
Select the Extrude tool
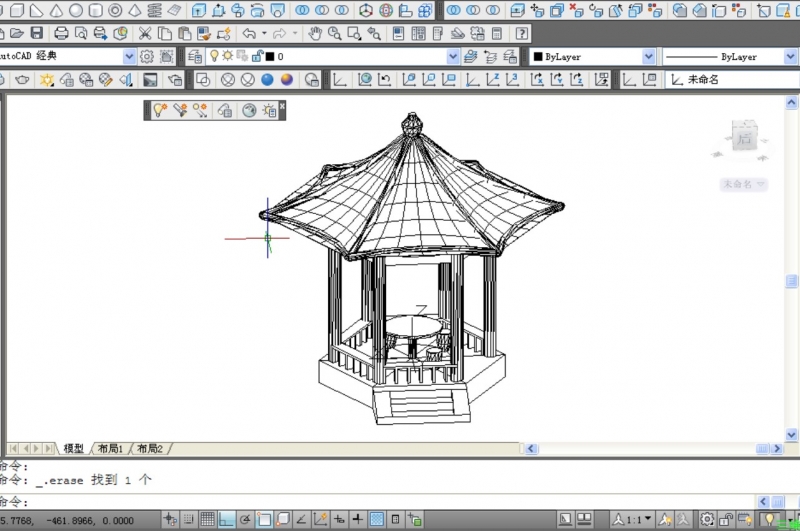click(x=198, y=10)
